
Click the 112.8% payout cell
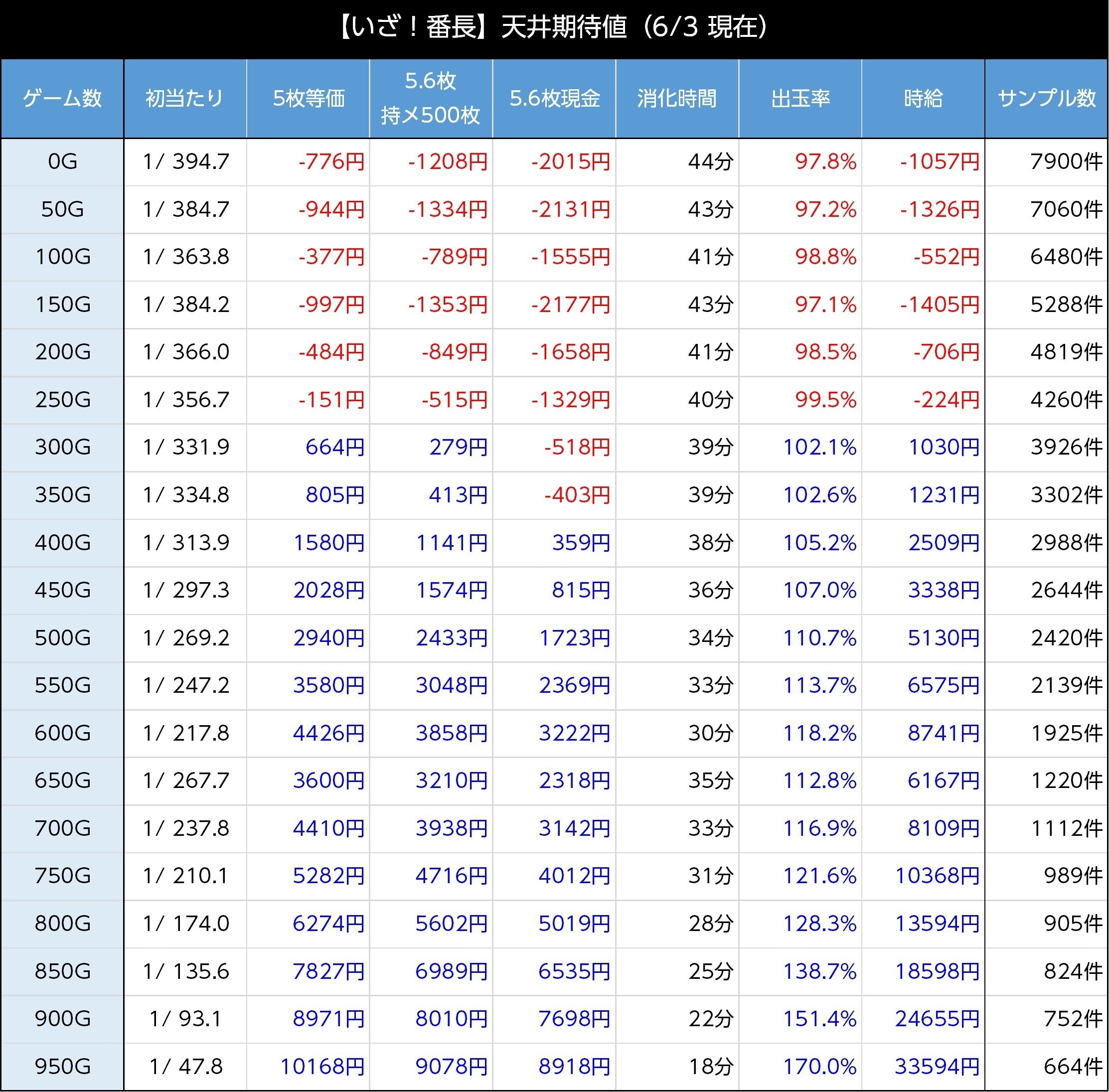coord(800,780)
